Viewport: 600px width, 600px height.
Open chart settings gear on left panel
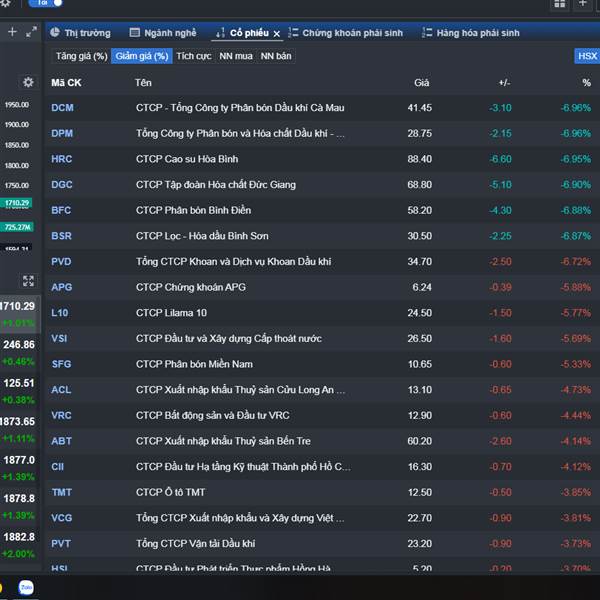28,82
